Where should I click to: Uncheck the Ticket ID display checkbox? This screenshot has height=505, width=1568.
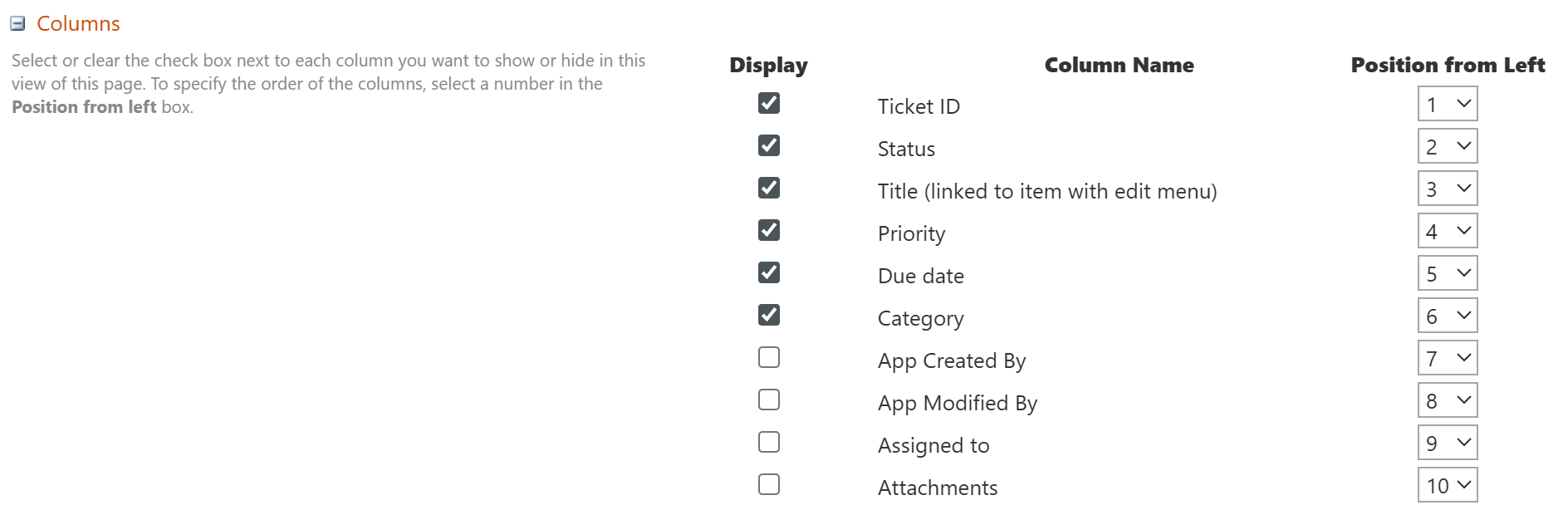(x=769, y=103)
